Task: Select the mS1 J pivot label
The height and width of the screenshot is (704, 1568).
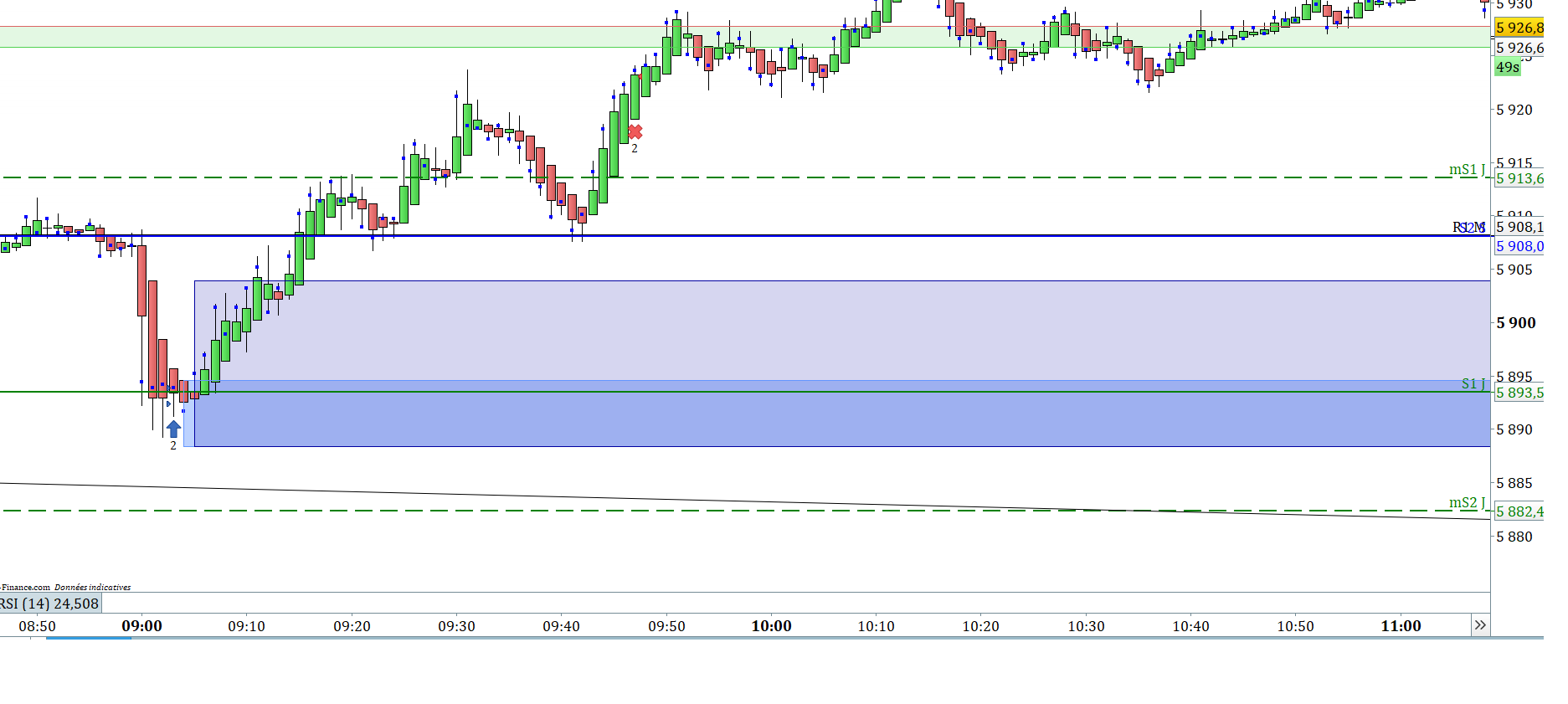Action: 1468,170
